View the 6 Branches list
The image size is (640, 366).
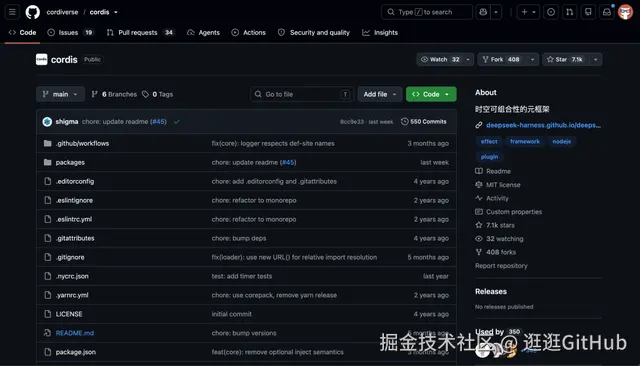tap(114, 94)
